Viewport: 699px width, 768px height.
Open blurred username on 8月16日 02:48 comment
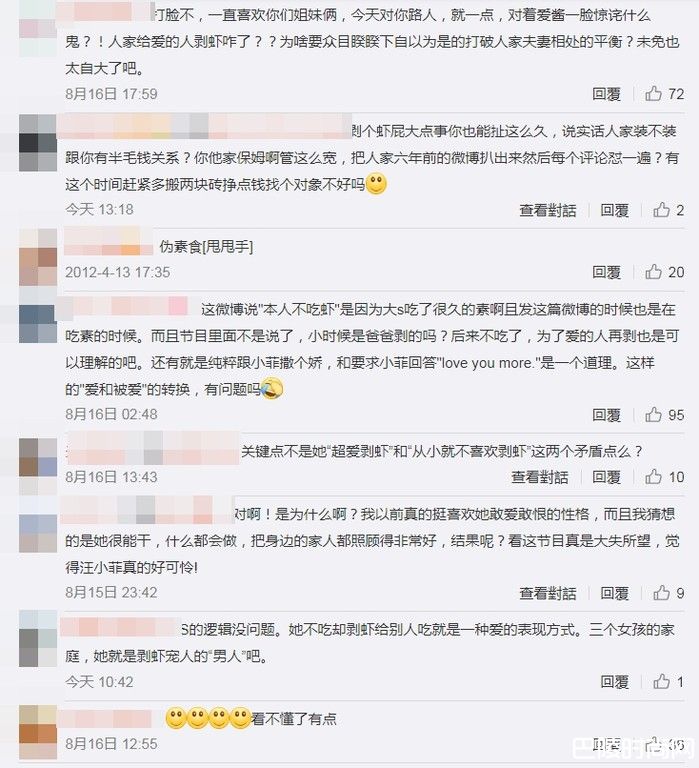click(x=122, y=306)
